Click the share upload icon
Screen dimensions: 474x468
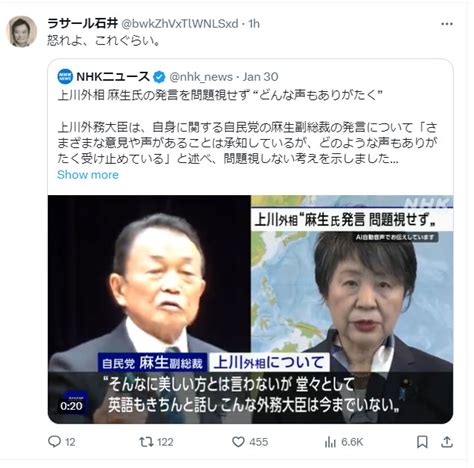click(447, 442)
